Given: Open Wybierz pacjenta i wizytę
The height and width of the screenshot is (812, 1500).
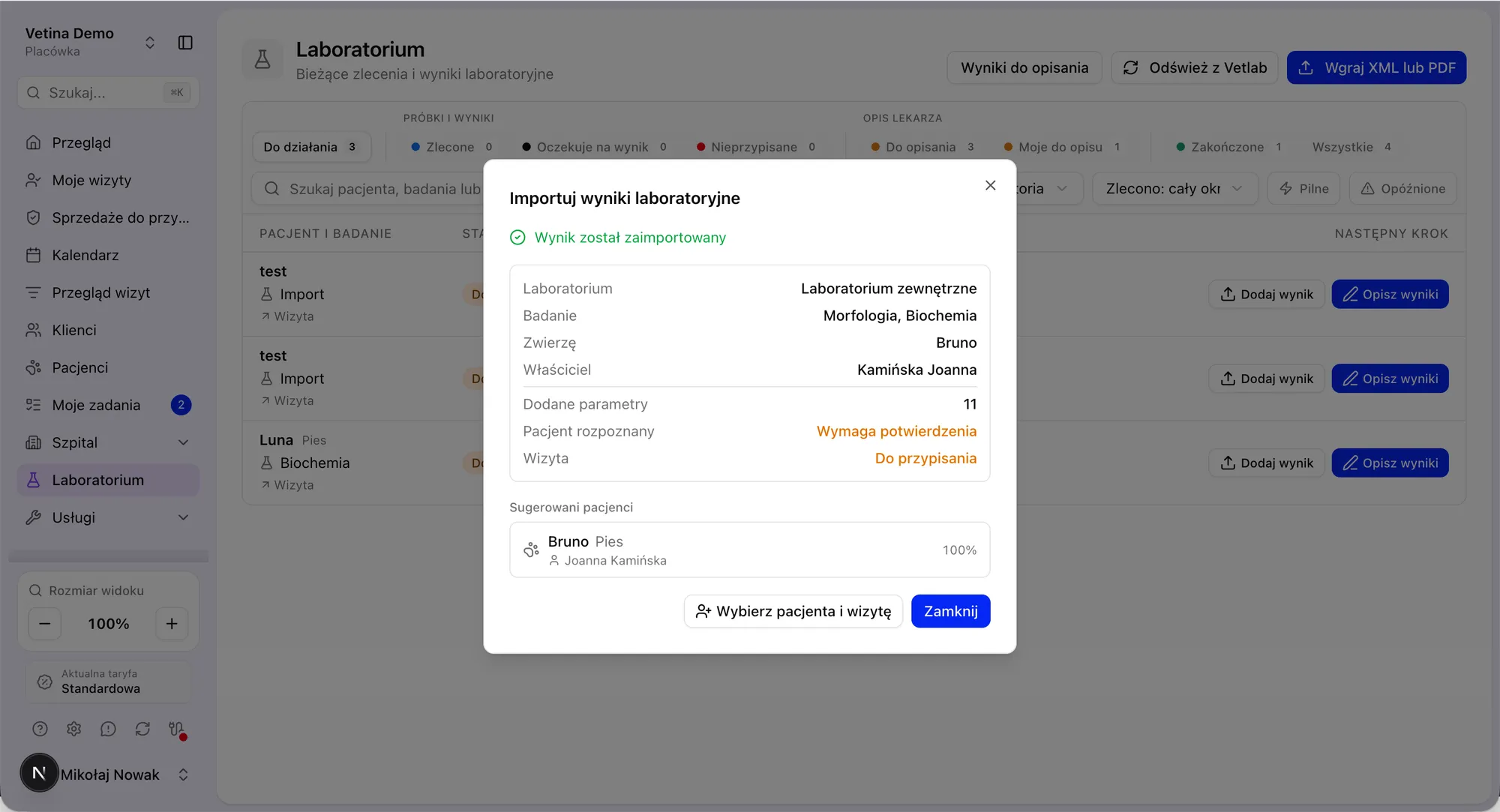Looking at the screenshot, I should (x=793, y=611).
